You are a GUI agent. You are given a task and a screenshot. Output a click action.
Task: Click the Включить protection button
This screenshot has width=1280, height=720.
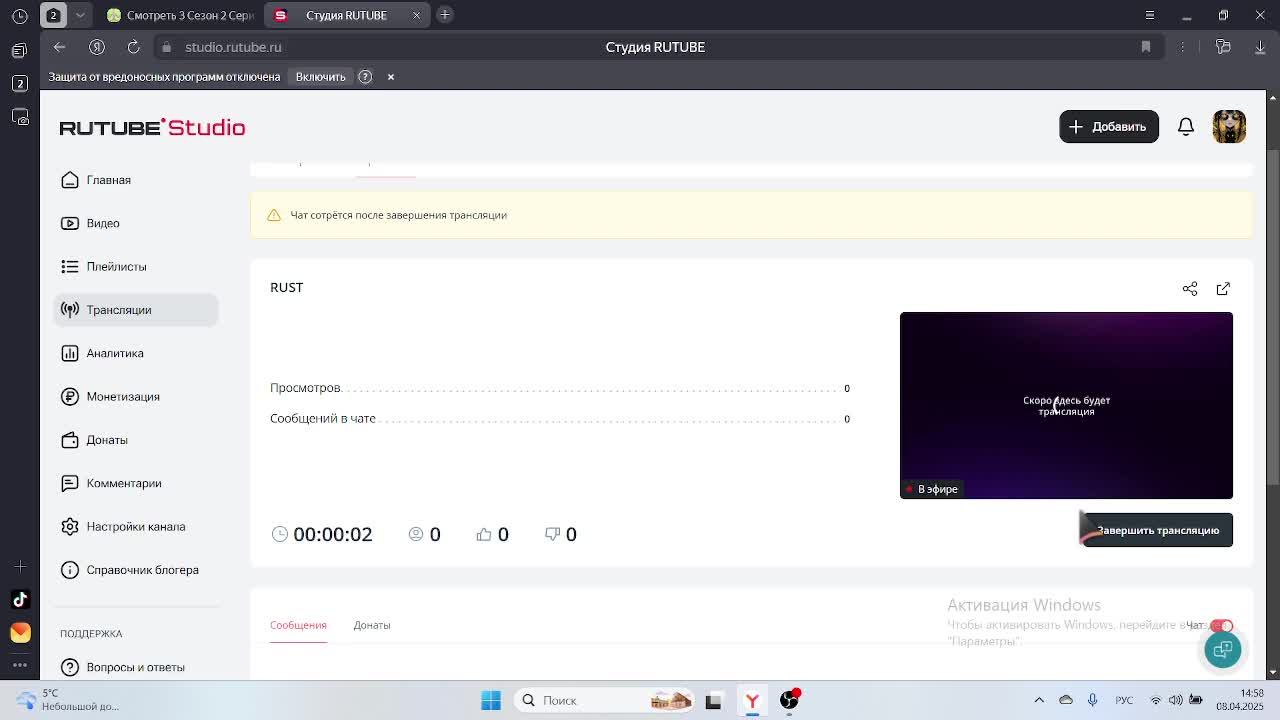click(x=320, y=77)
